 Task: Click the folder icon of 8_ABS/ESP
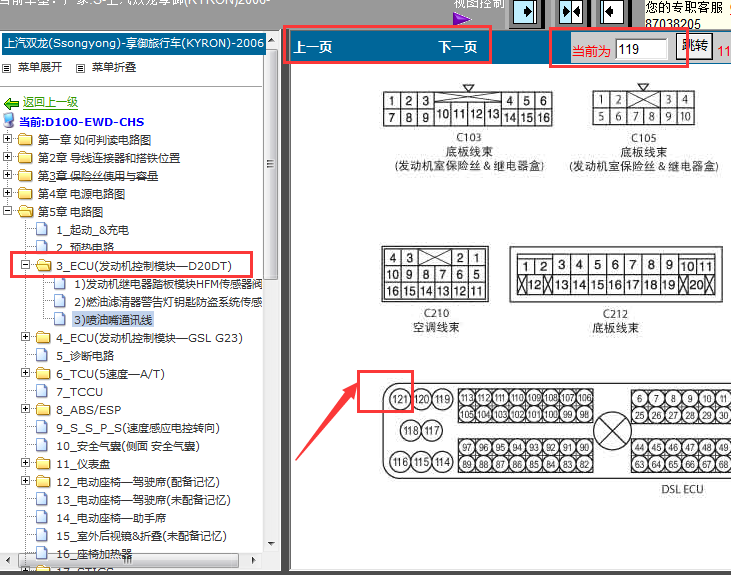[43, 409]
